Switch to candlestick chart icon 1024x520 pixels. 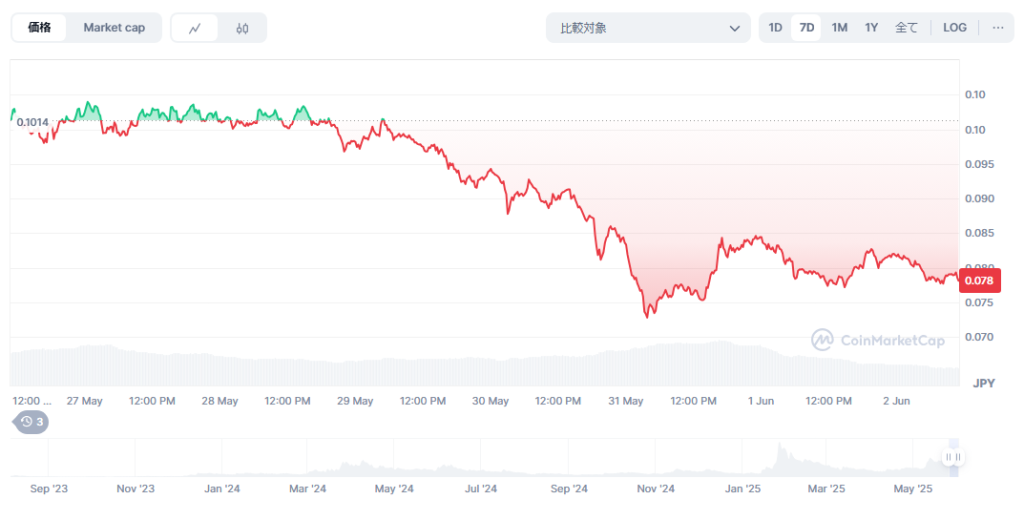pyautogui.click(x=242, y=28)
